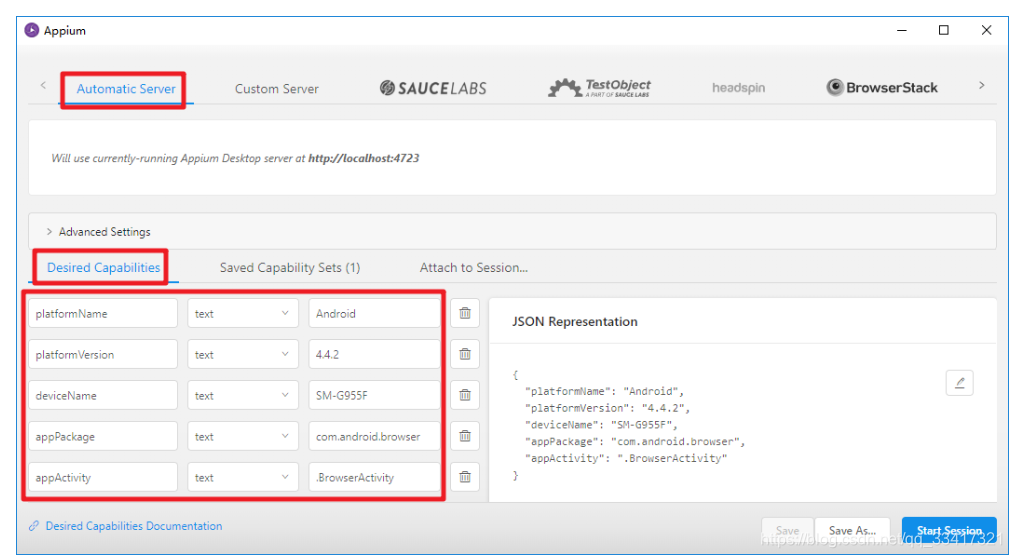Click the platformName name field
Image resolution: width=1012 pixels, height=558 pixels.
pos(103,314)
